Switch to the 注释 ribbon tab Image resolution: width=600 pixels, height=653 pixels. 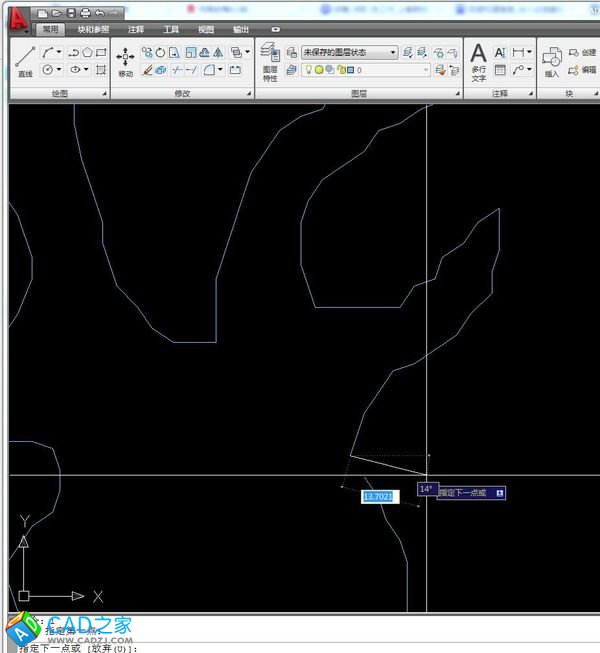(x=136, y=29)
